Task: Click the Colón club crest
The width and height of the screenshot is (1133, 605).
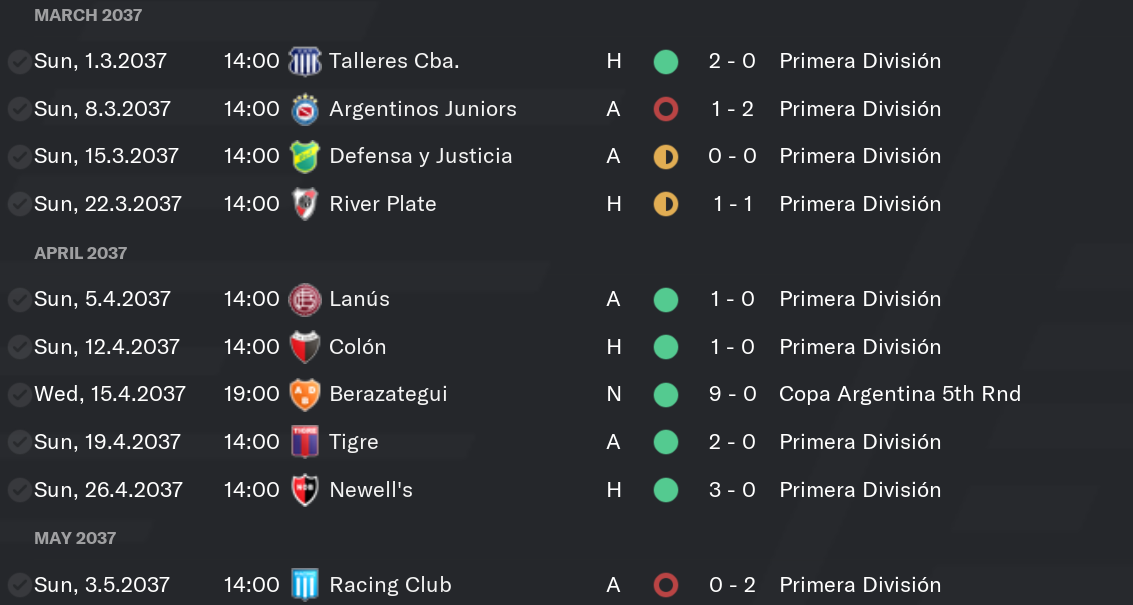Action: (x=304, y=347)
